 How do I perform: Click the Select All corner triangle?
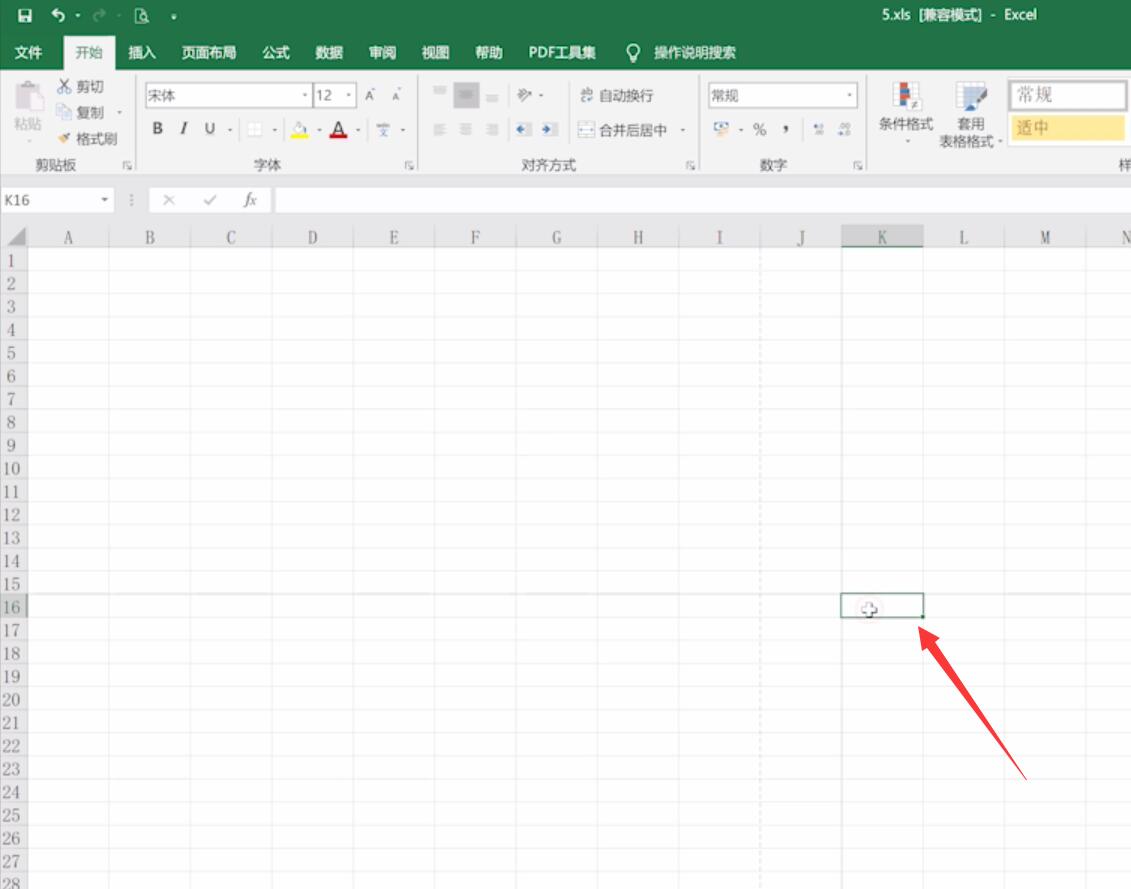(16, 237)
